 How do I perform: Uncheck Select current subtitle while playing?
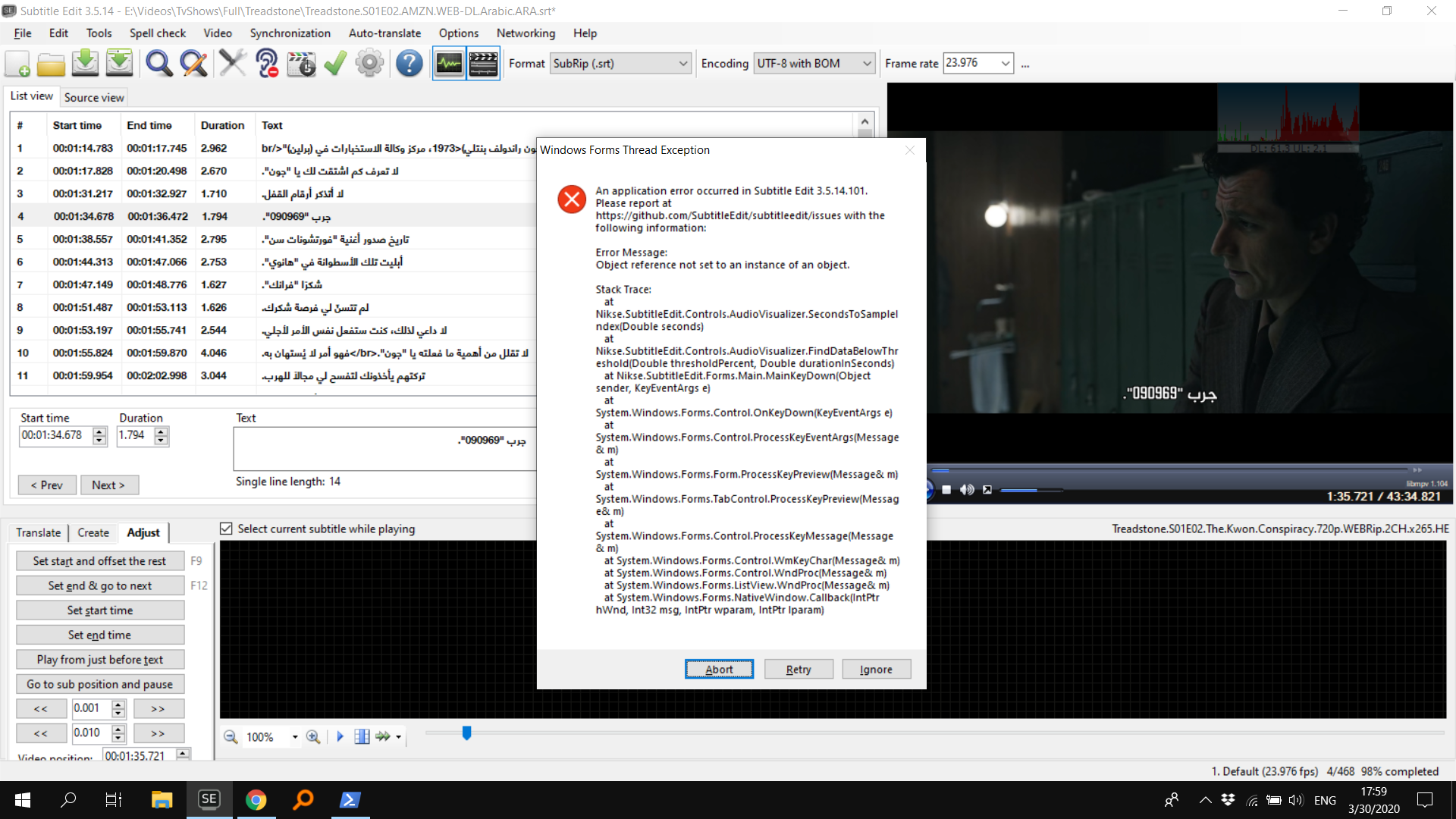[226, 529]
